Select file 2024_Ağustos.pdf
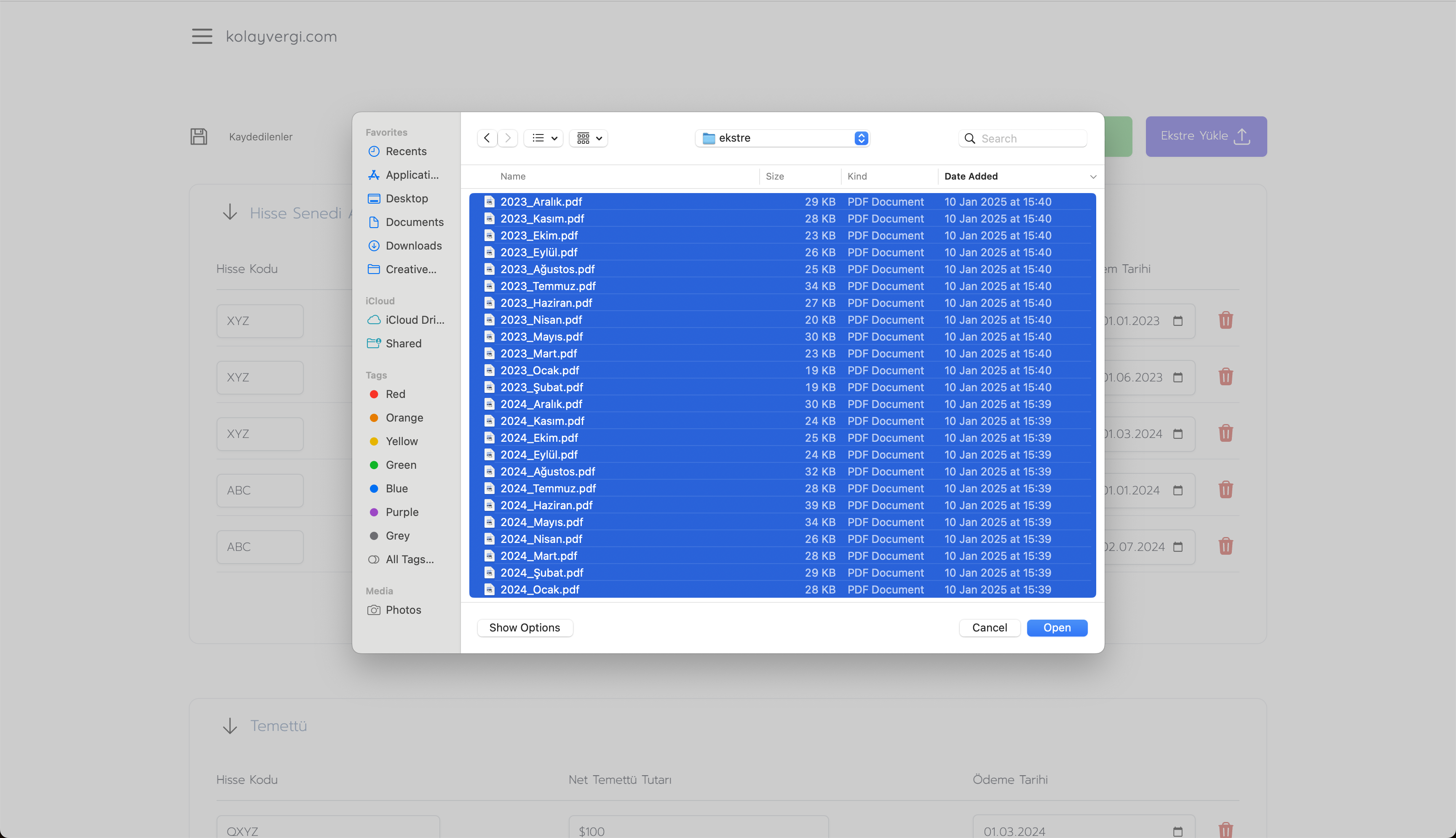 tap(783, 471)
